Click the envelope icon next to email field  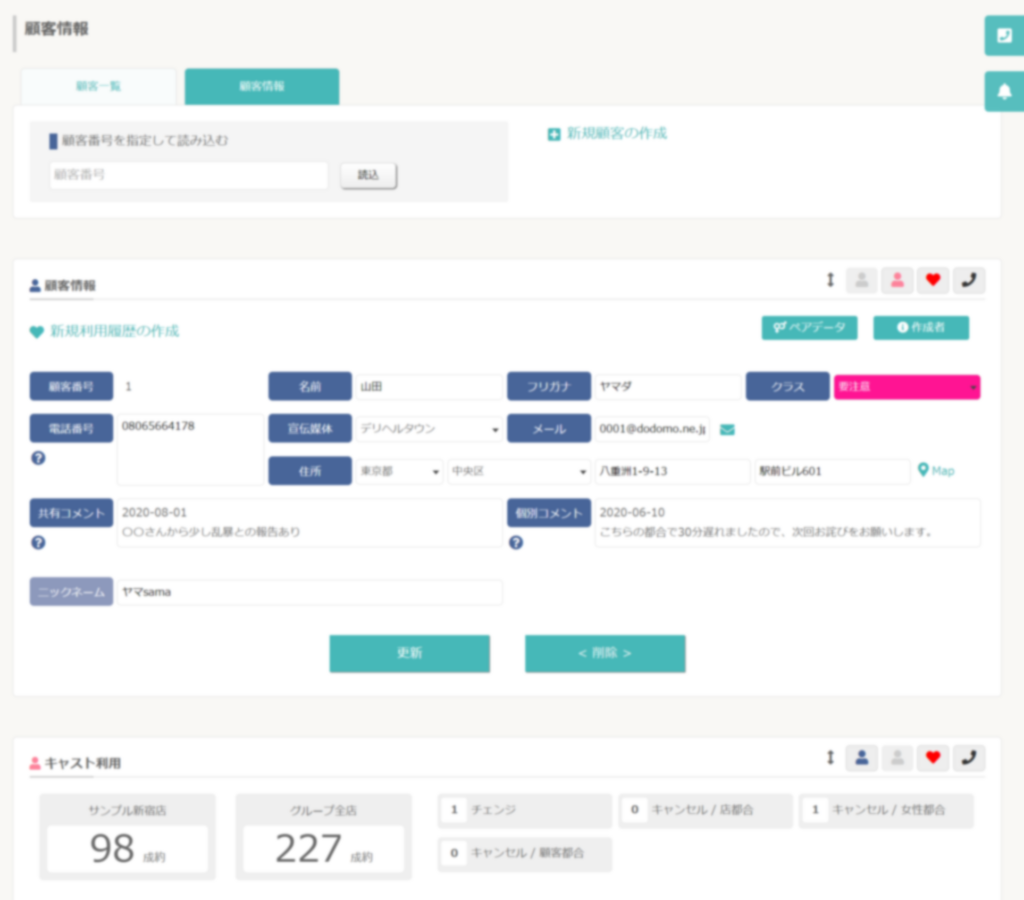727,429
